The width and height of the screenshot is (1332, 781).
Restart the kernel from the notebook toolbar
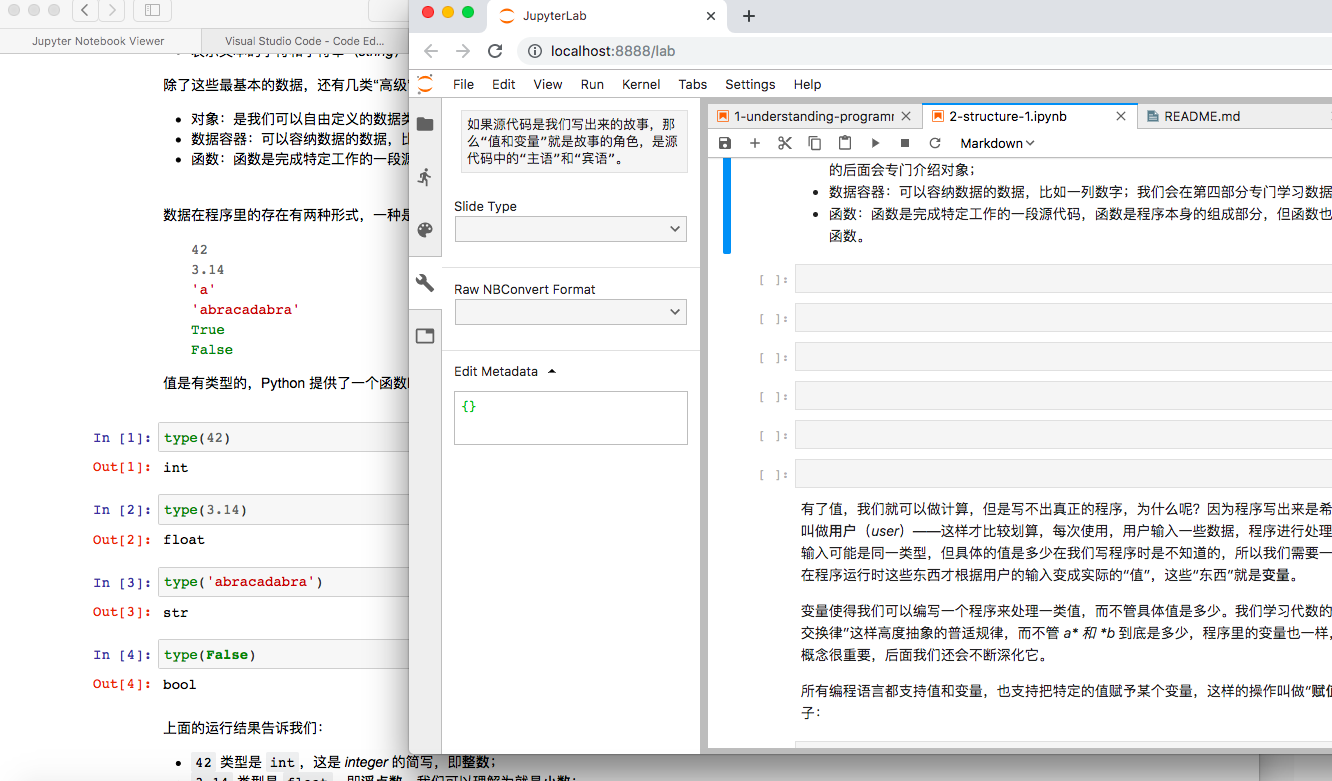click(935, 143)
